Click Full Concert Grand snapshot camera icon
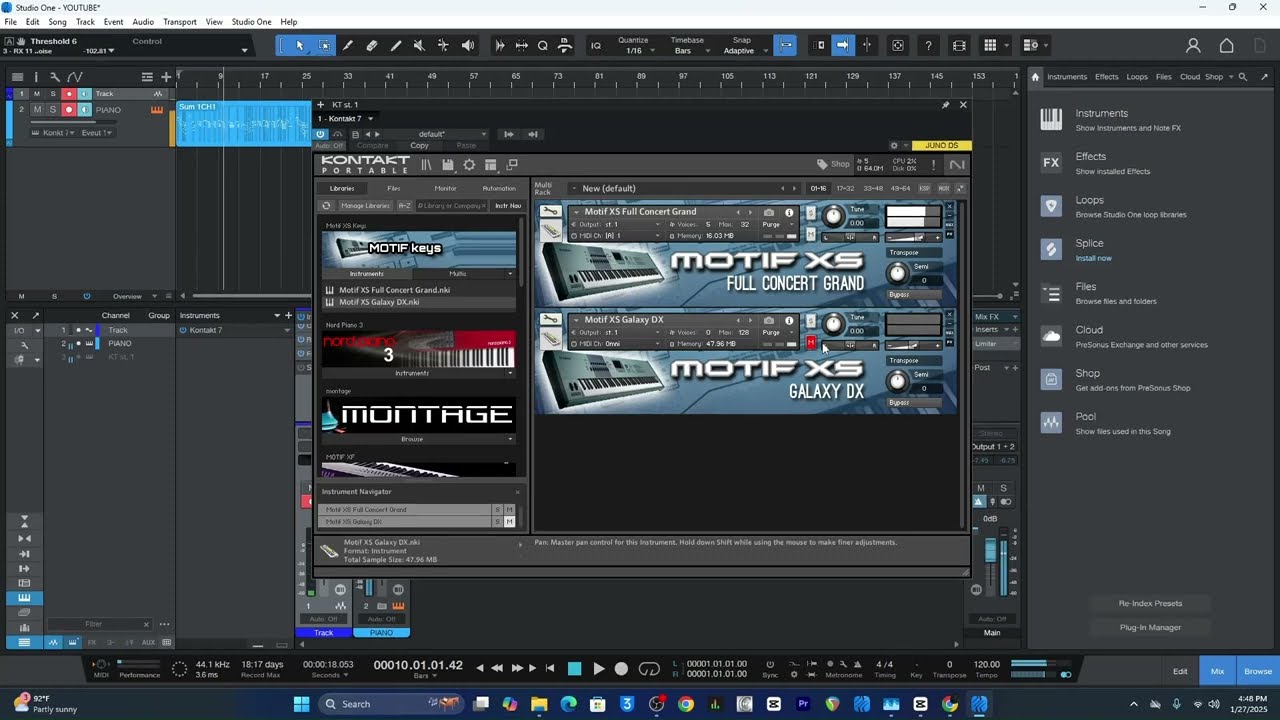 click(769, 212)
